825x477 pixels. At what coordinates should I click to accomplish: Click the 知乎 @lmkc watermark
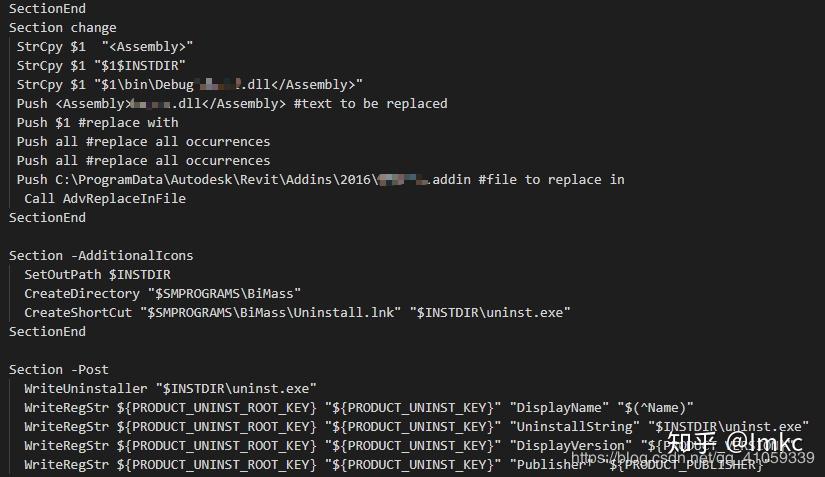point(740,441)
